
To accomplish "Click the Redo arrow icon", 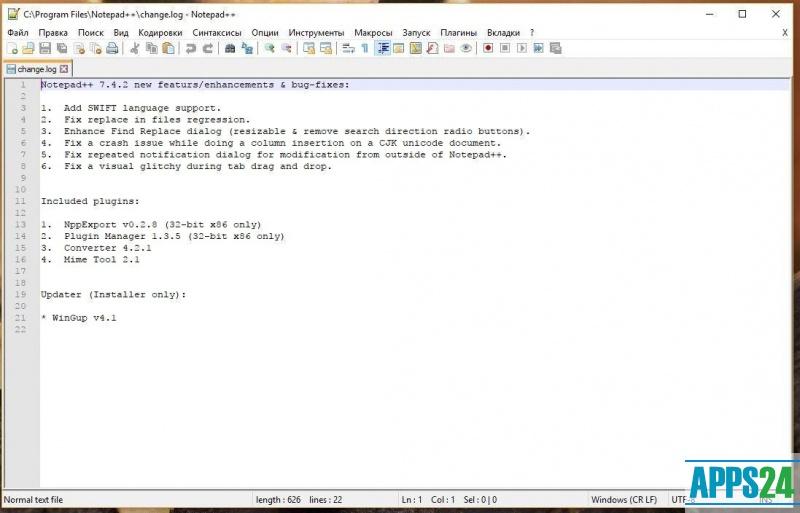I will tap(208, 48).
